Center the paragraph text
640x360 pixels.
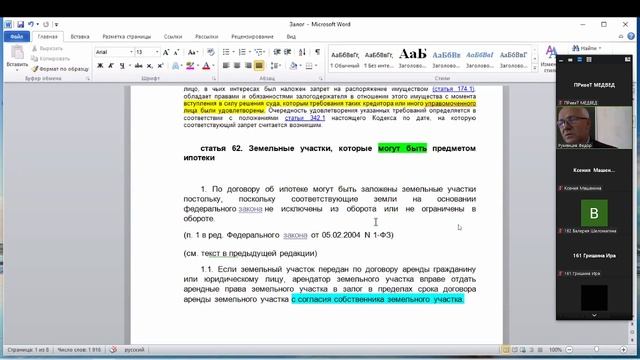[x=237, y=66]
